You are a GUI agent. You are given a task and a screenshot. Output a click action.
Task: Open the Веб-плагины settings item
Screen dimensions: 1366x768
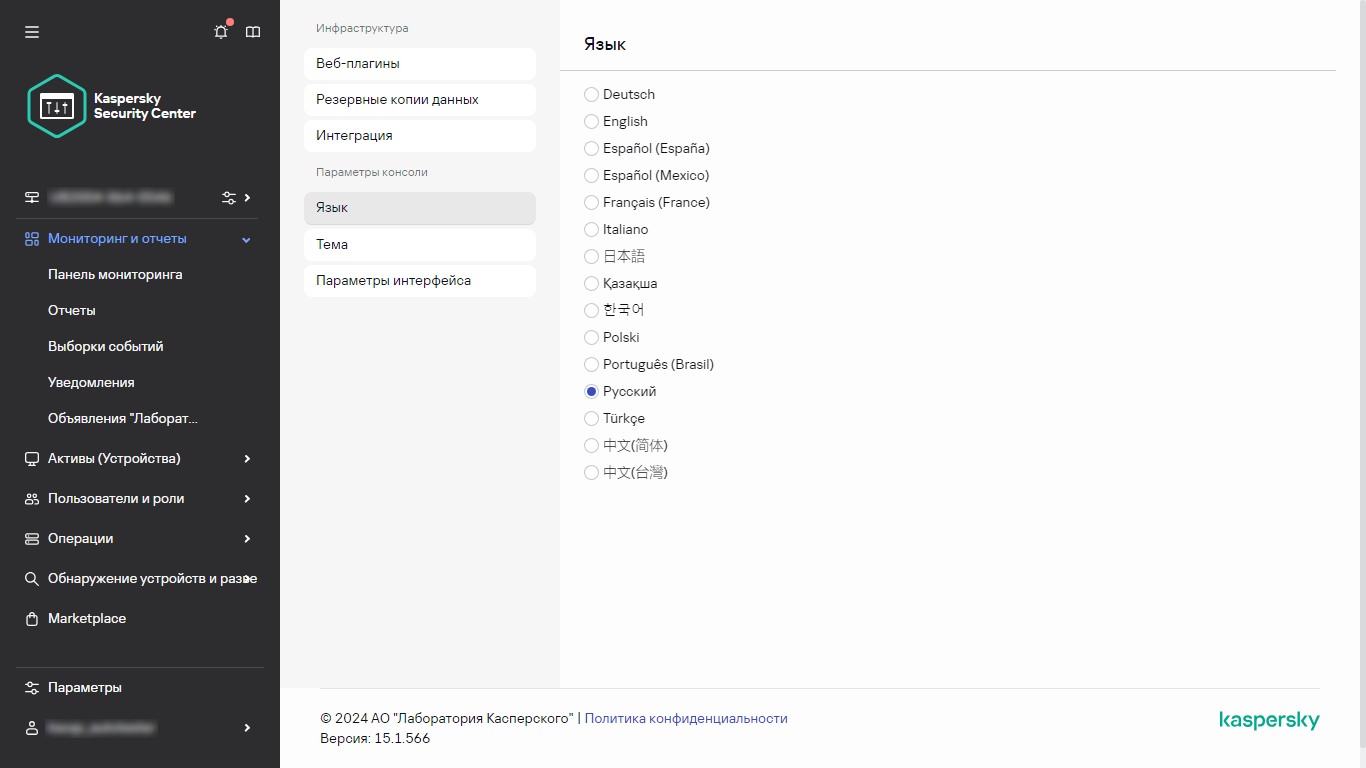(419, 64)
